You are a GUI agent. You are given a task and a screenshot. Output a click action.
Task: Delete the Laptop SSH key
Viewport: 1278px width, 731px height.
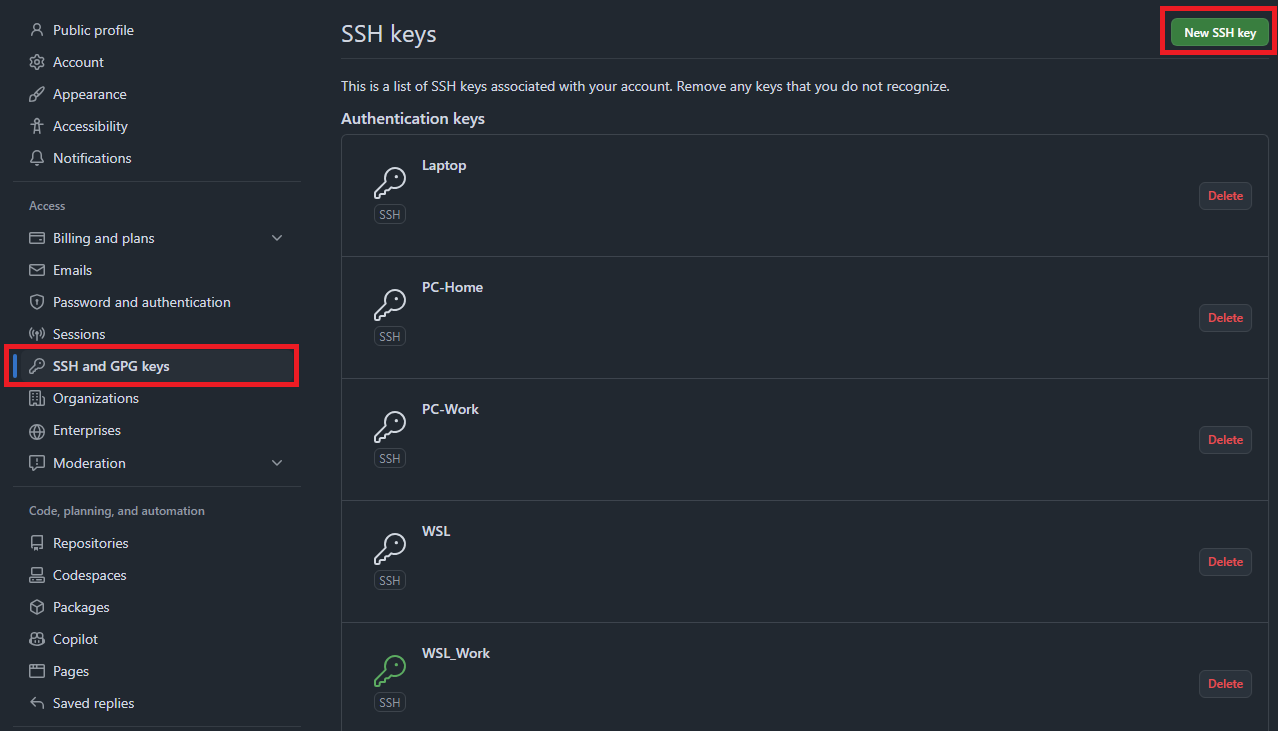[1225, 196]
